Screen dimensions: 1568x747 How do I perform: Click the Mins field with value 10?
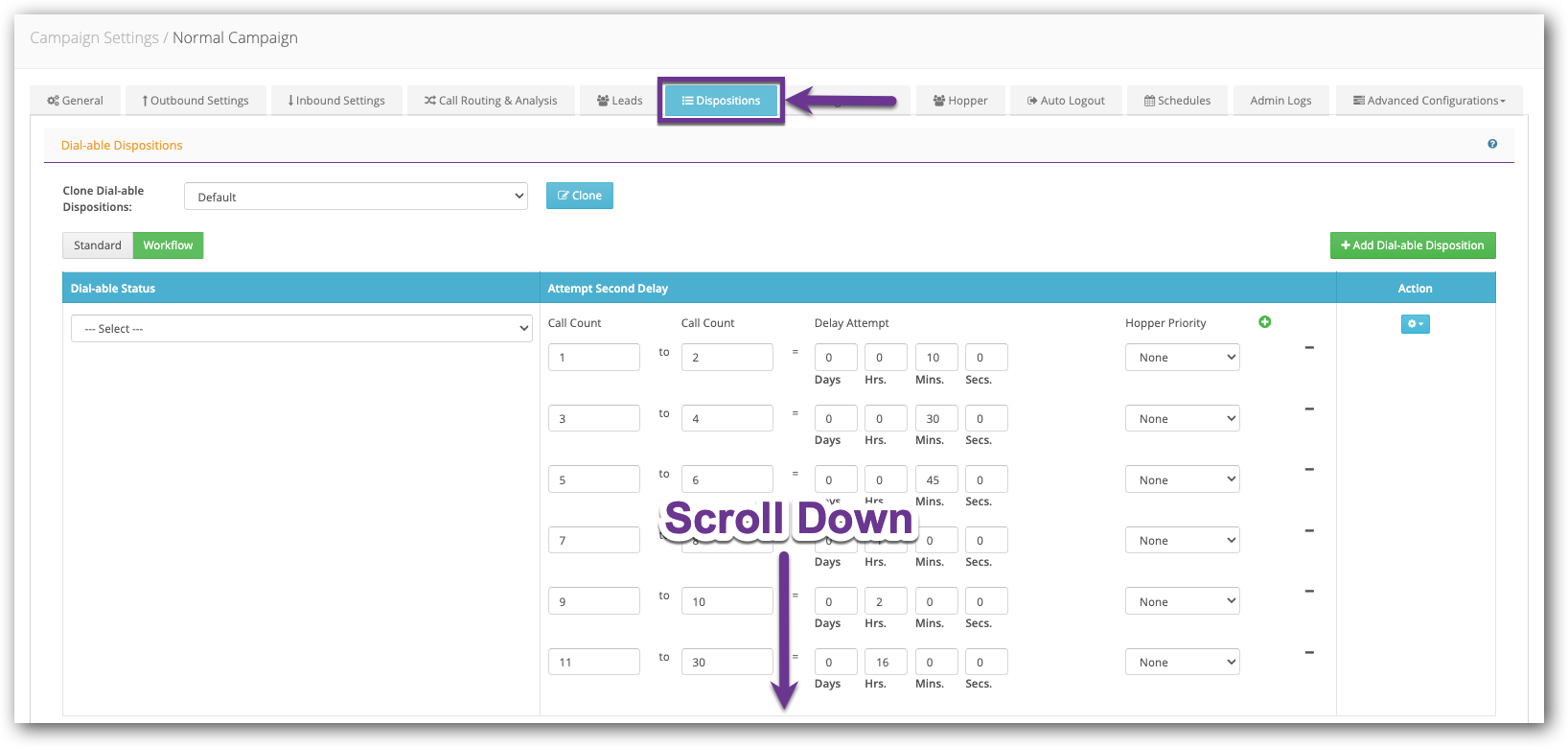click(x=936, y=358)
